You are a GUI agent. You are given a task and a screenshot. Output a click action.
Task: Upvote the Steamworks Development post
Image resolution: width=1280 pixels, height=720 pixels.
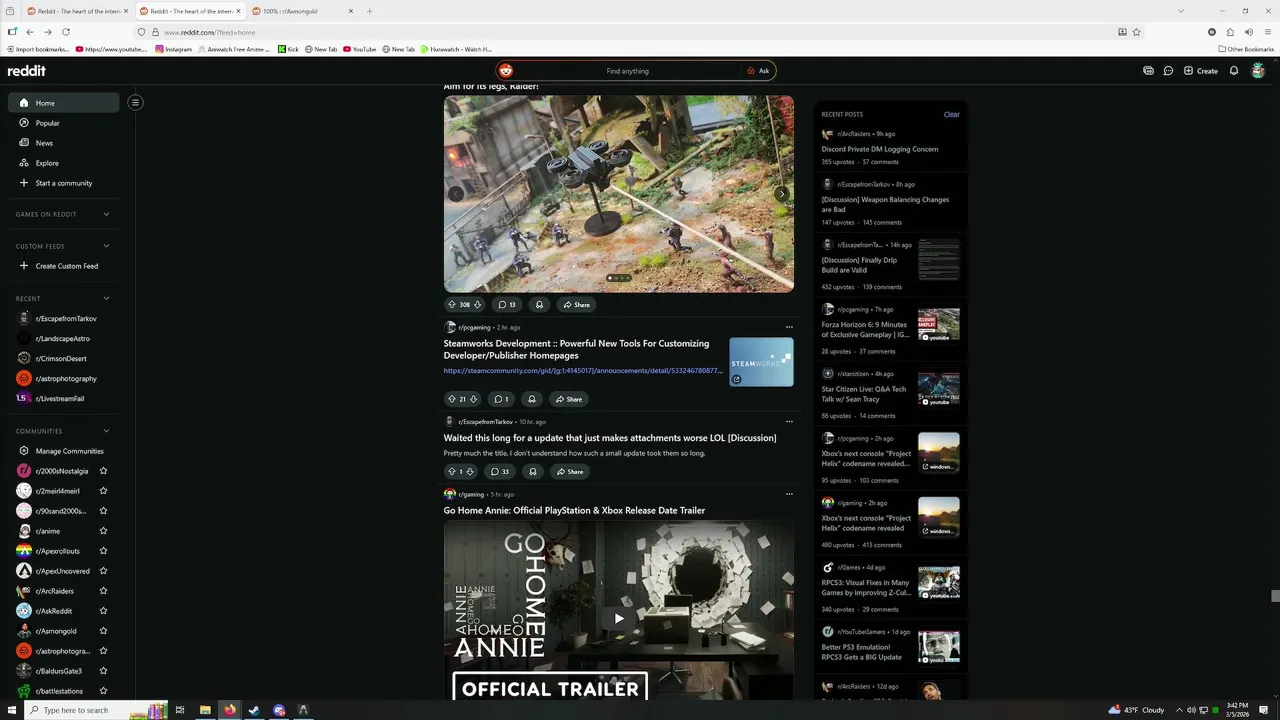pos(452,399)
